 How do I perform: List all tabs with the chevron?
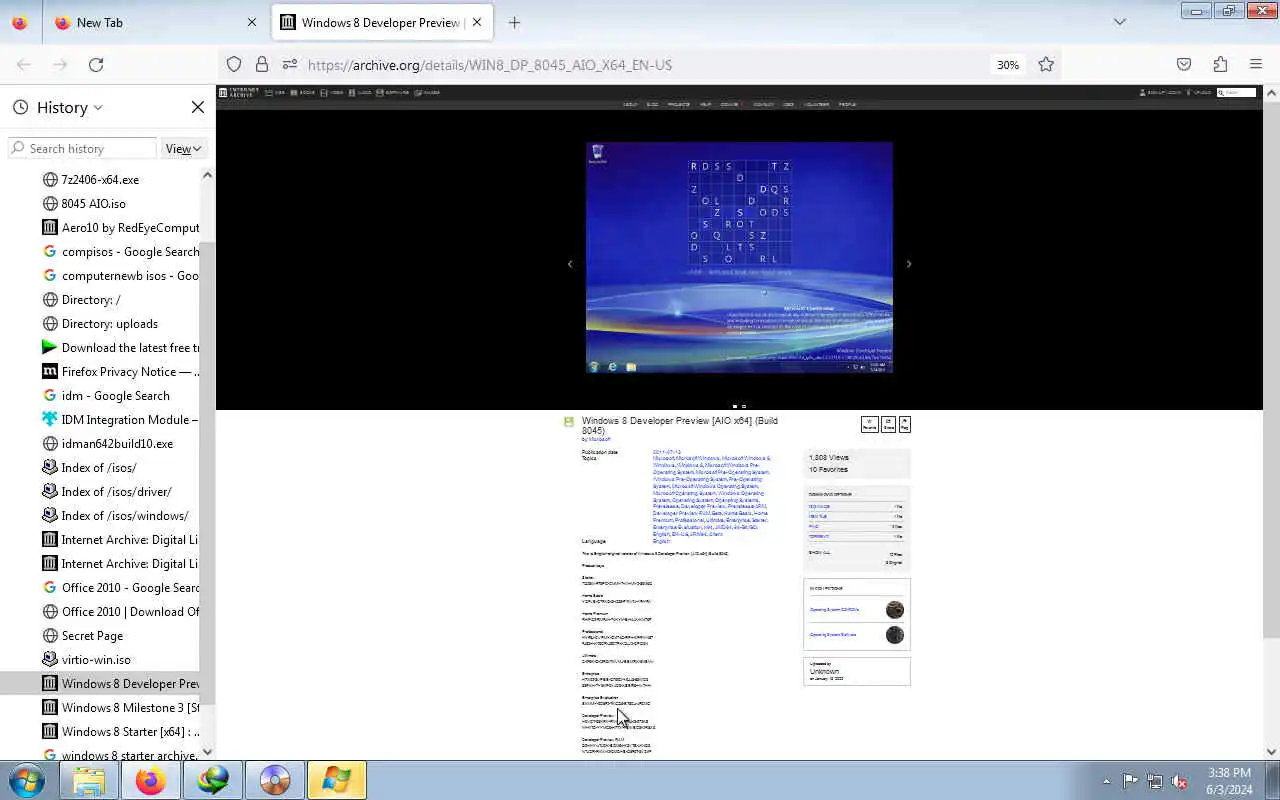pos(1120,22)
